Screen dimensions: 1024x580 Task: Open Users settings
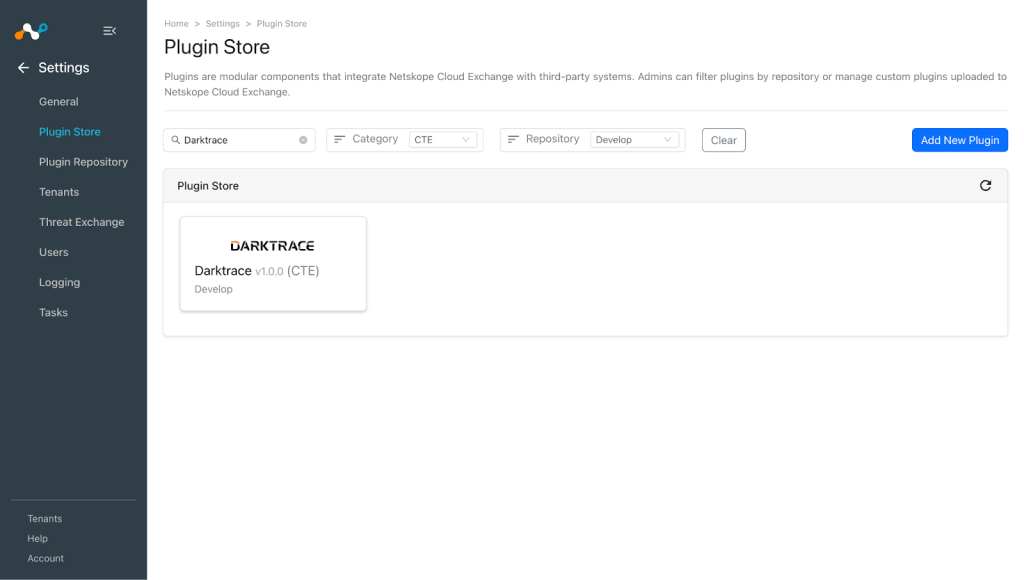pos(54,252)
